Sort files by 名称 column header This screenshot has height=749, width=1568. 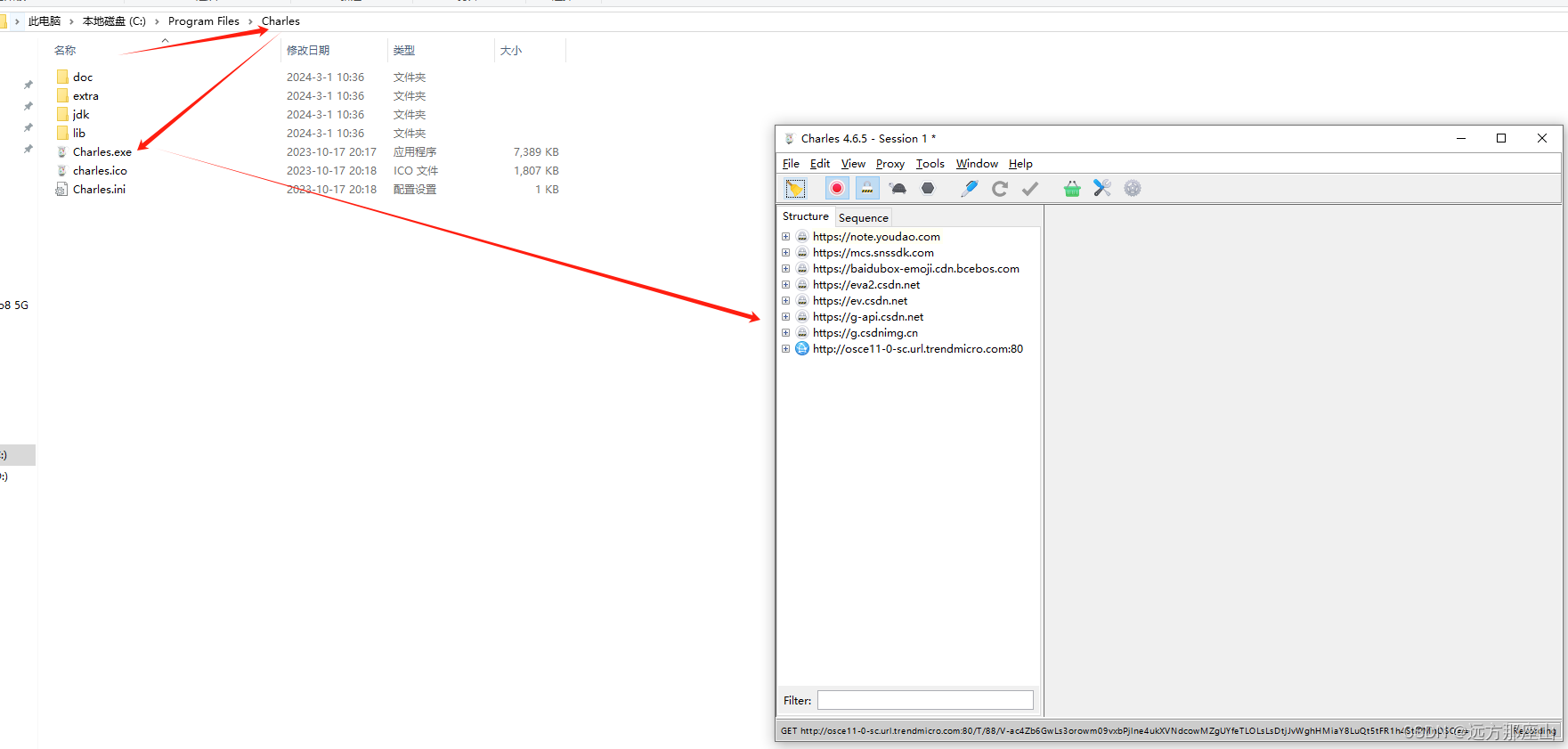click(x=65, y=51)
